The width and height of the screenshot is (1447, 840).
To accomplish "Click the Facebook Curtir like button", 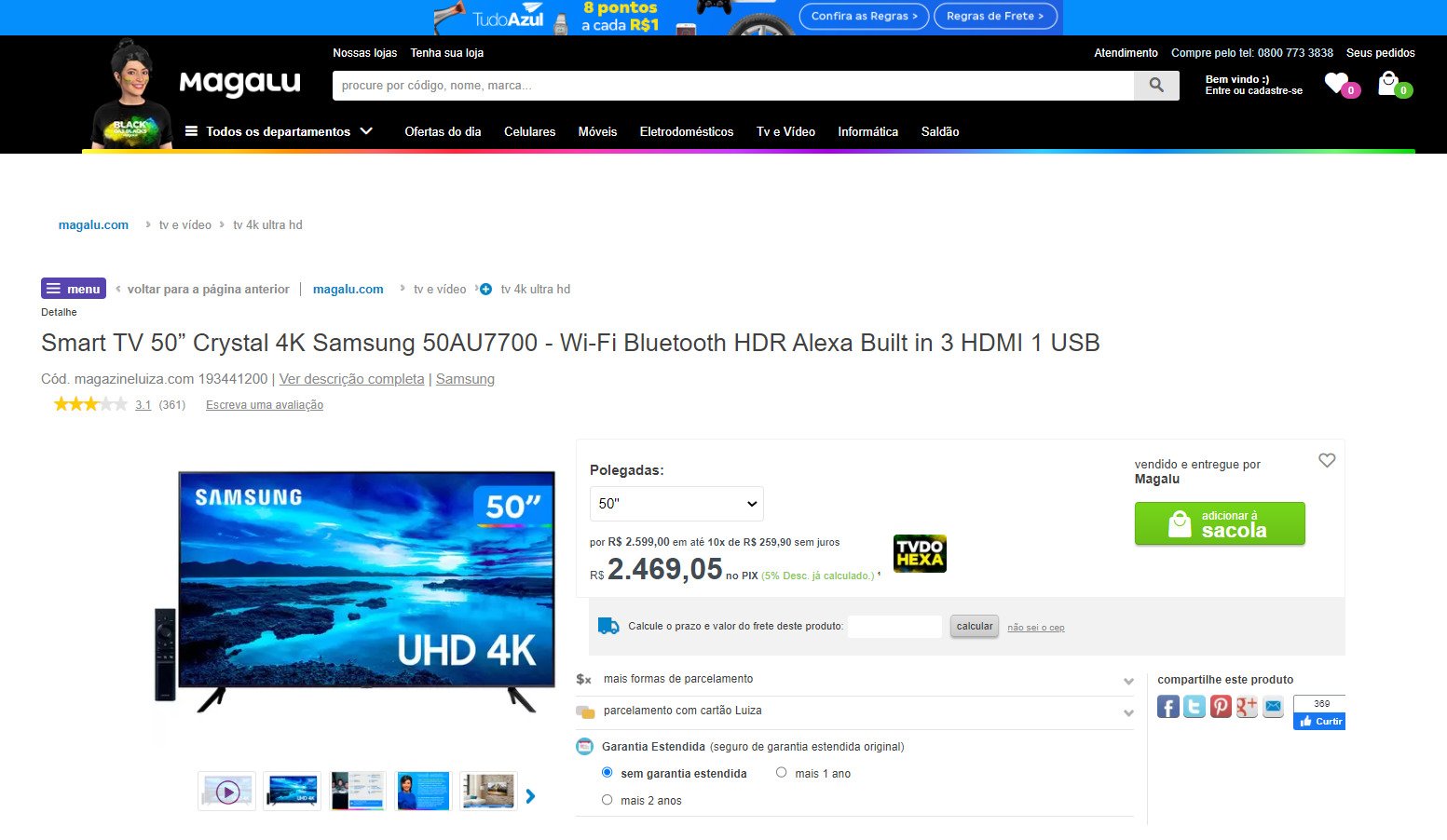I will coord(1320,721).
